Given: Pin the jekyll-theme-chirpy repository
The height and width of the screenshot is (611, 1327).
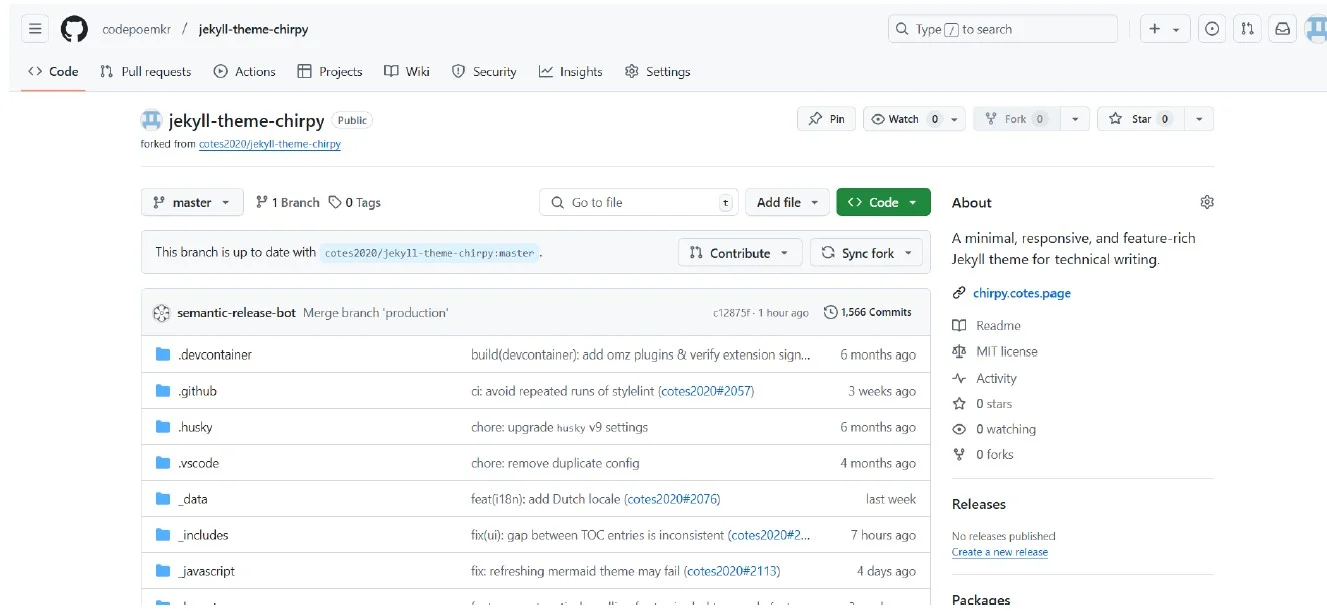Looking at the screenshot, I should [x=825, y=118].
